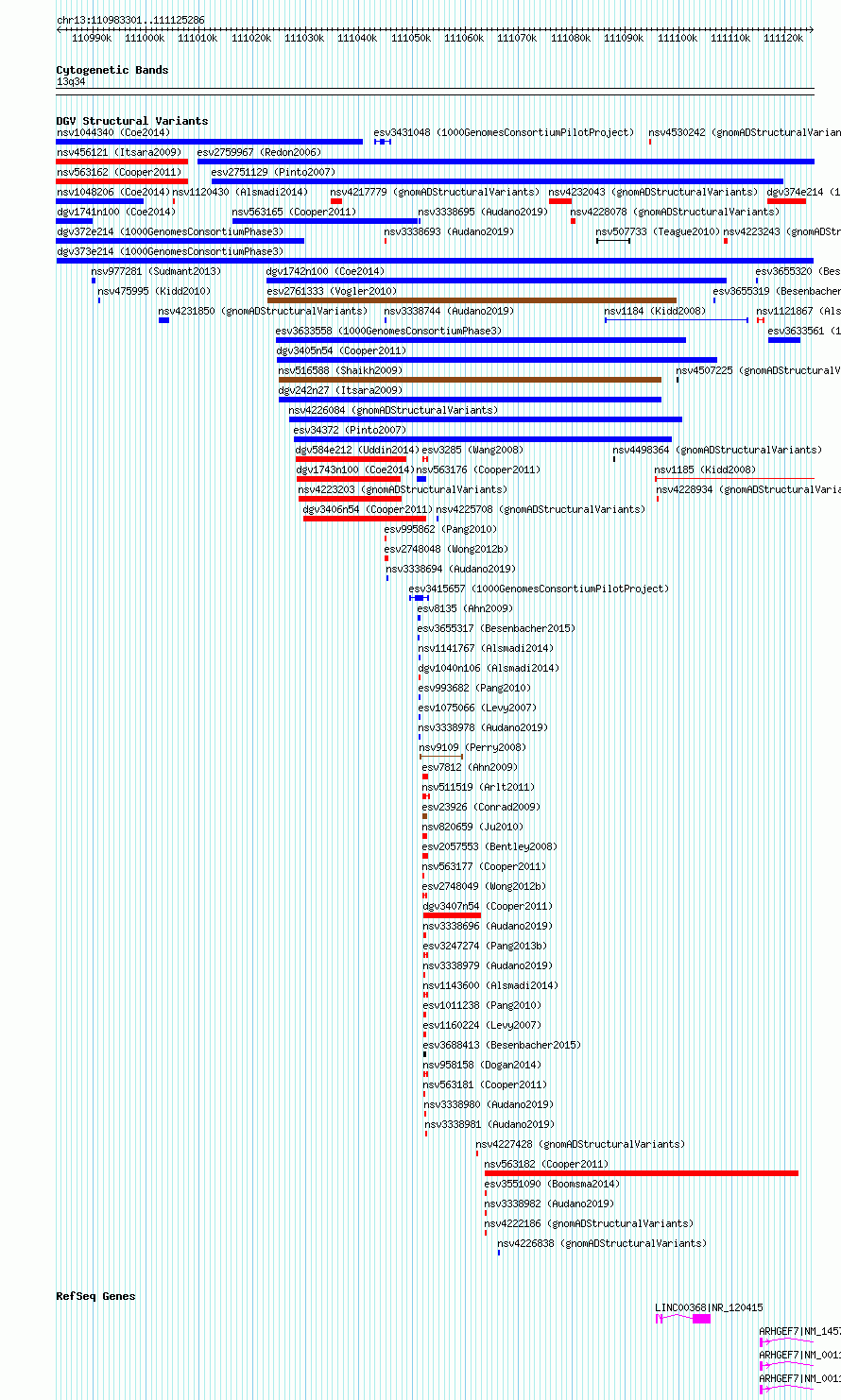Click dgv1742n100 (Coe2014) label
Image resolution: width=841 pixels, height=1400 pixels.
coord(326,271)
